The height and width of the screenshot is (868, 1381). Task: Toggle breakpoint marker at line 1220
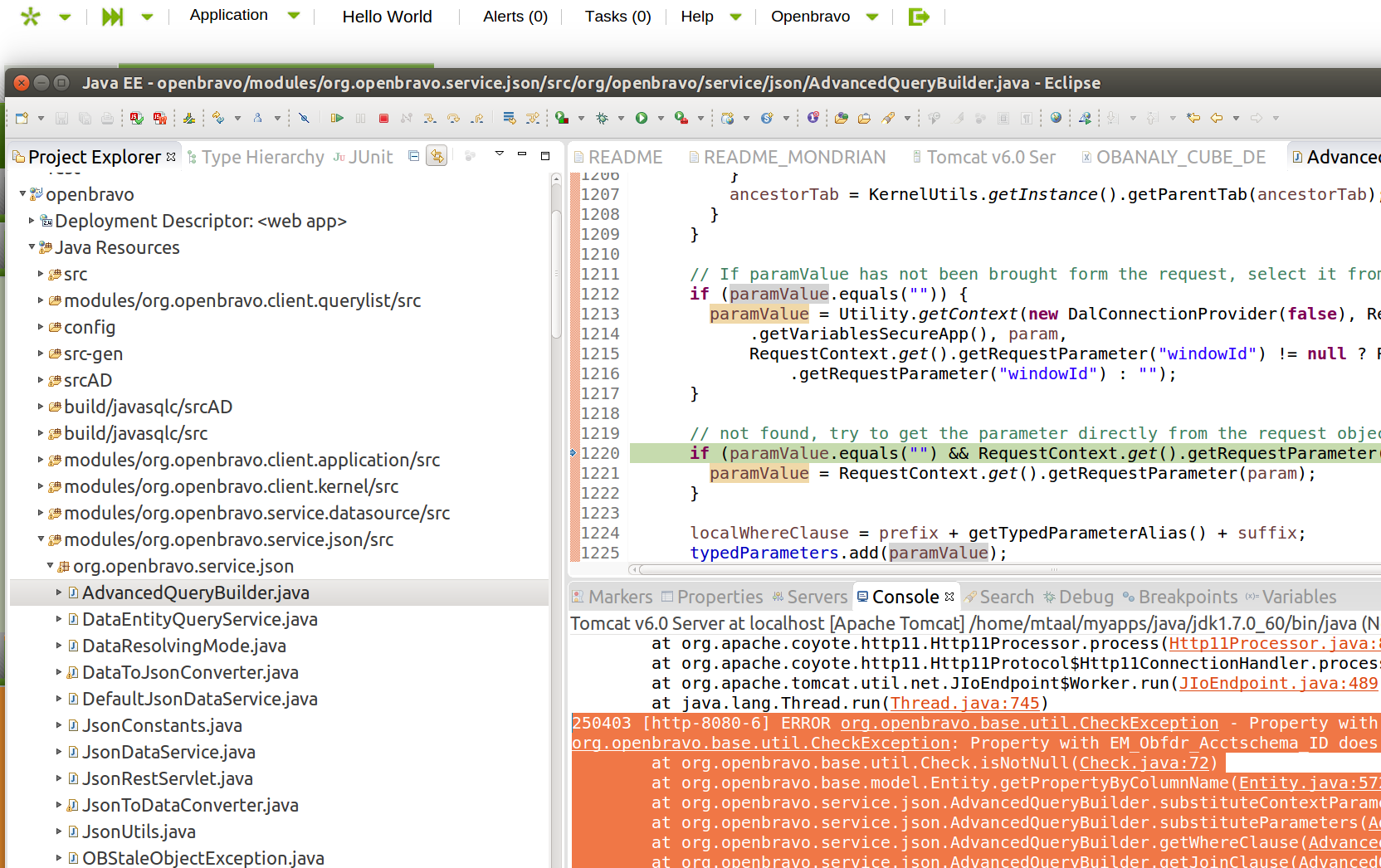coord(573,453)
